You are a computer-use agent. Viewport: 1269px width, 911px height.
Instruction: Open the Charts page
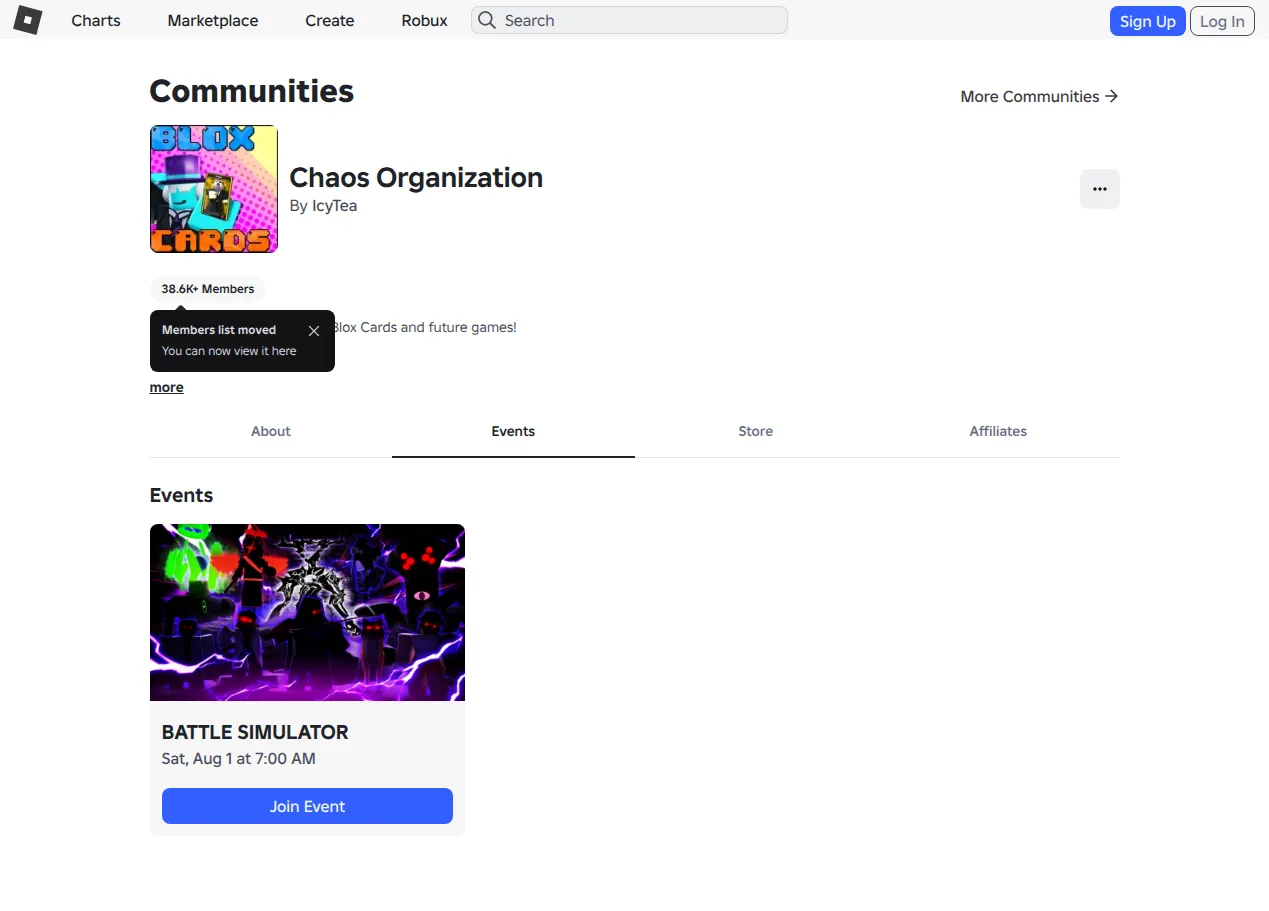[x=96, y=20]
